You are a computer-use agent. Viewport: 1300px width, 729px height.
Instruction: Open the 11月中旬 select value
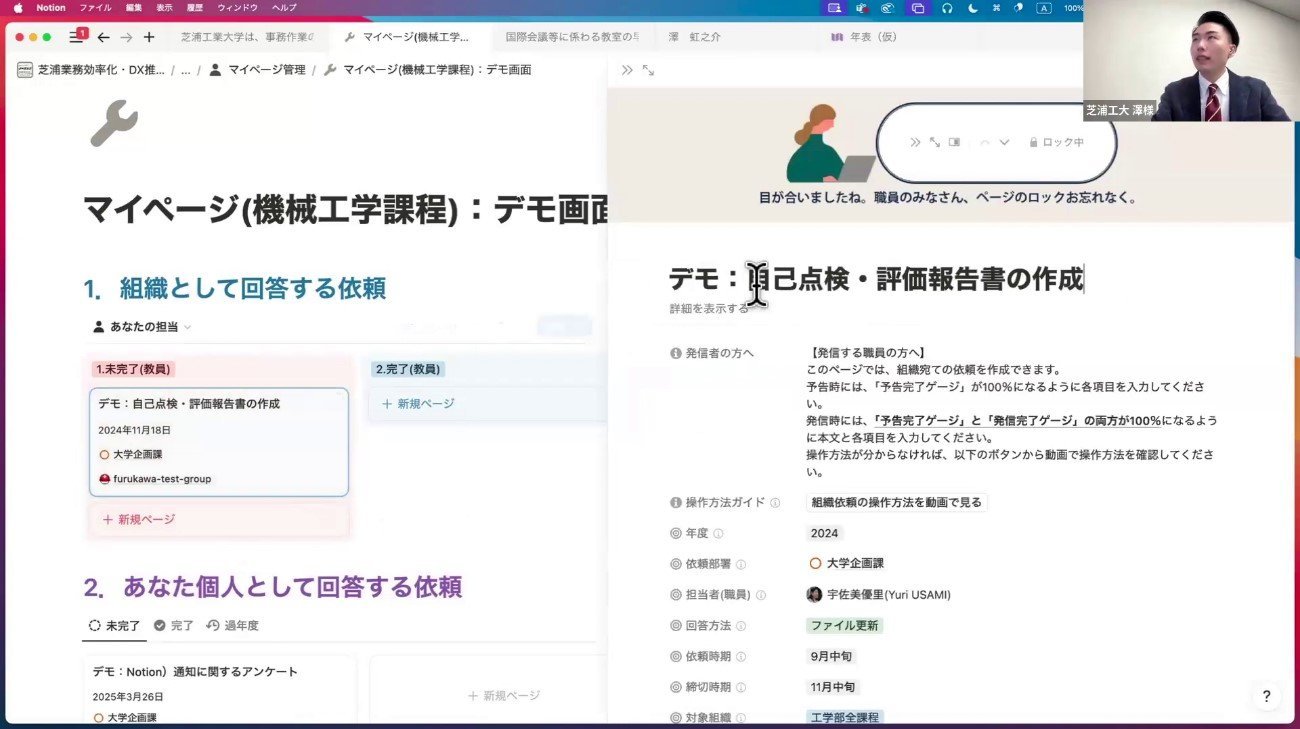[834, 688]
